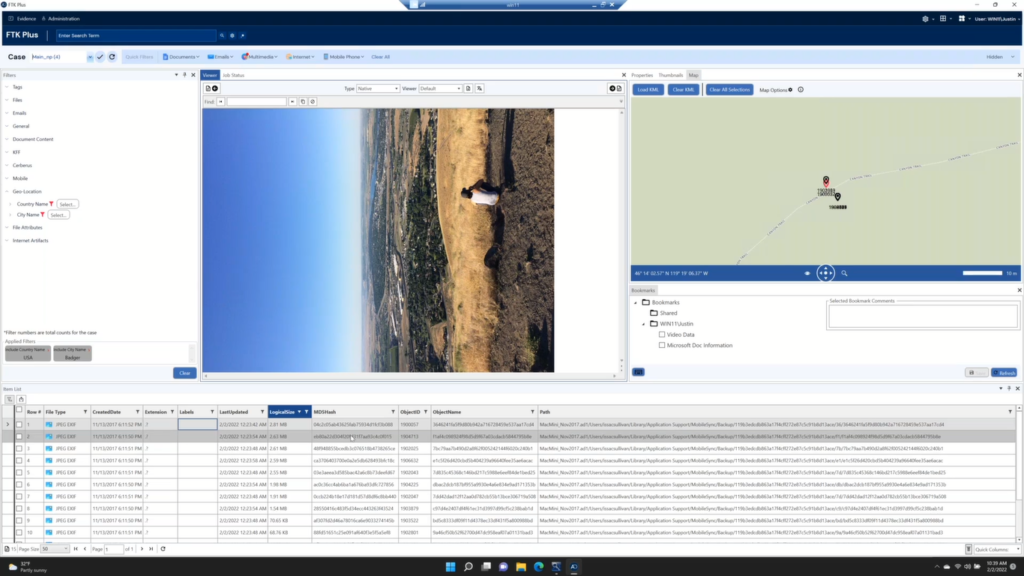Open File Explorer from taskbar
This screenshot has width=1024, height=576.
pyautogui.click(x=521, y=567)
